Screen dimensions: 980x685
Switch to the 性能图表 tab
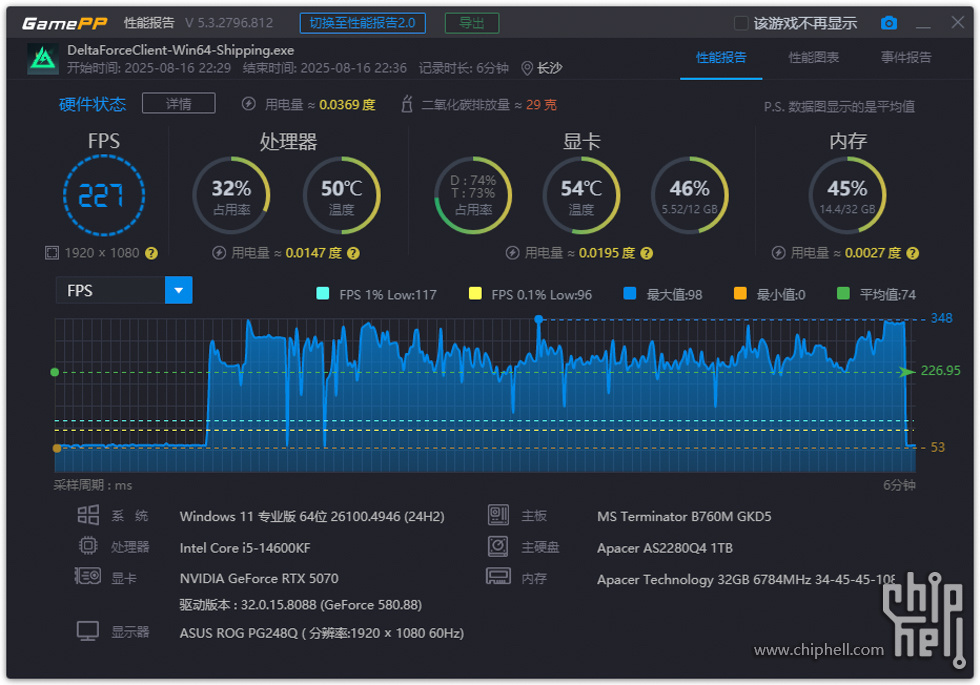coord(813,58)
